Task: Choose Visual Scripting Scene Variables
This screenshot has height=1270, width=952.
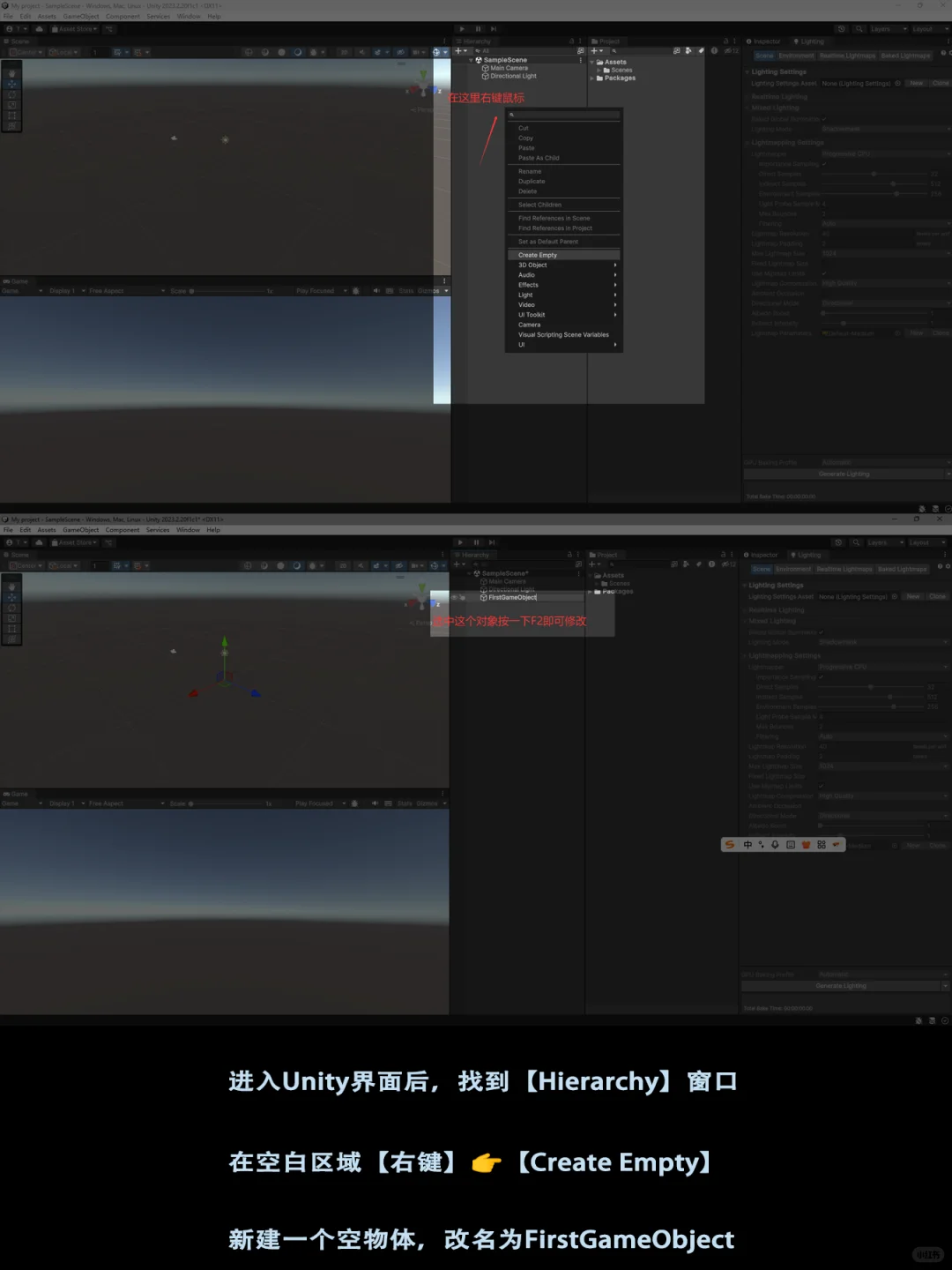Action: pyautogui.click(x=563, y=335)
